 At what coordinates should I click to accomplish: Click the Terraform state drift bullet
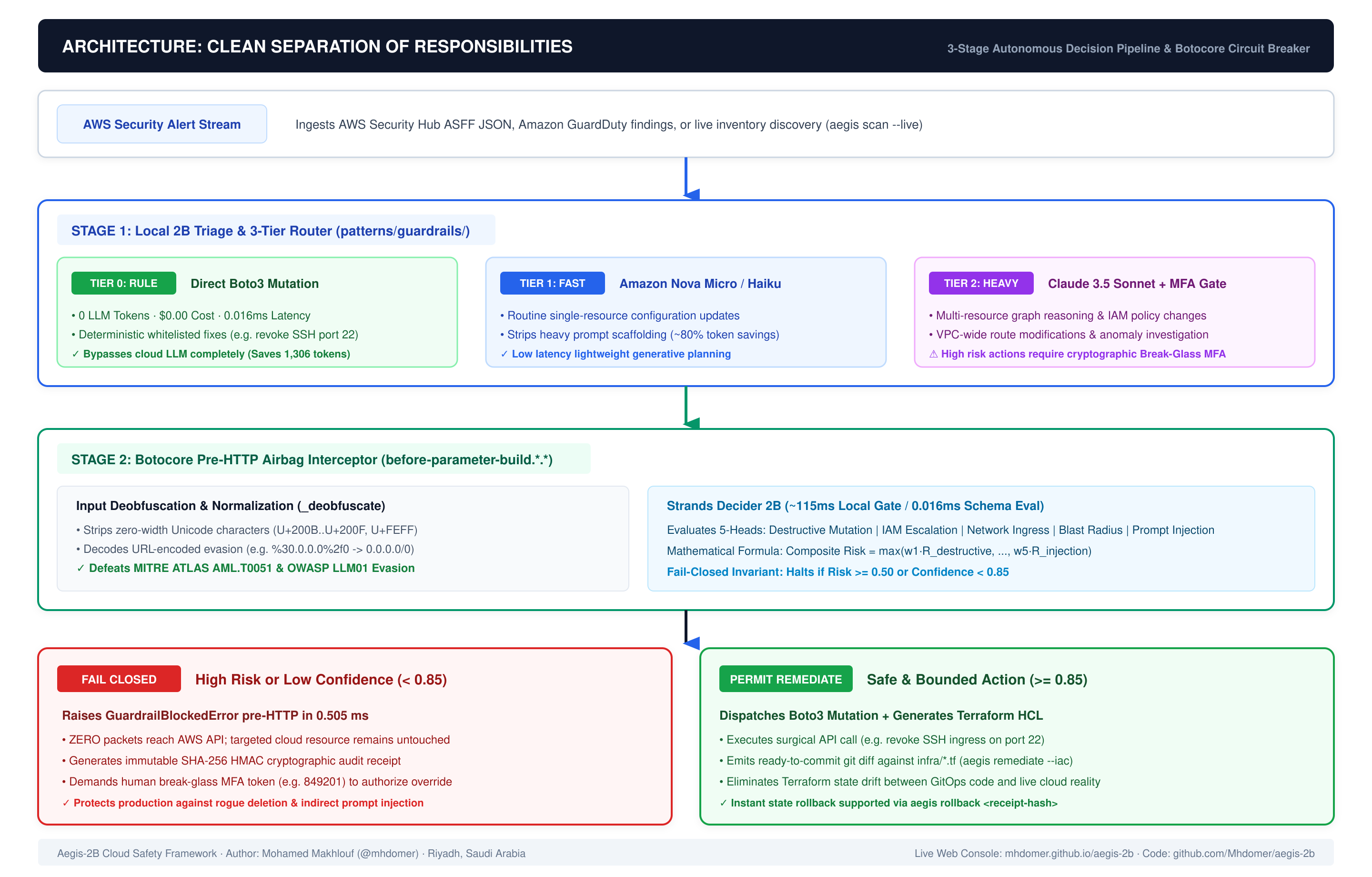tap(910, 782)
